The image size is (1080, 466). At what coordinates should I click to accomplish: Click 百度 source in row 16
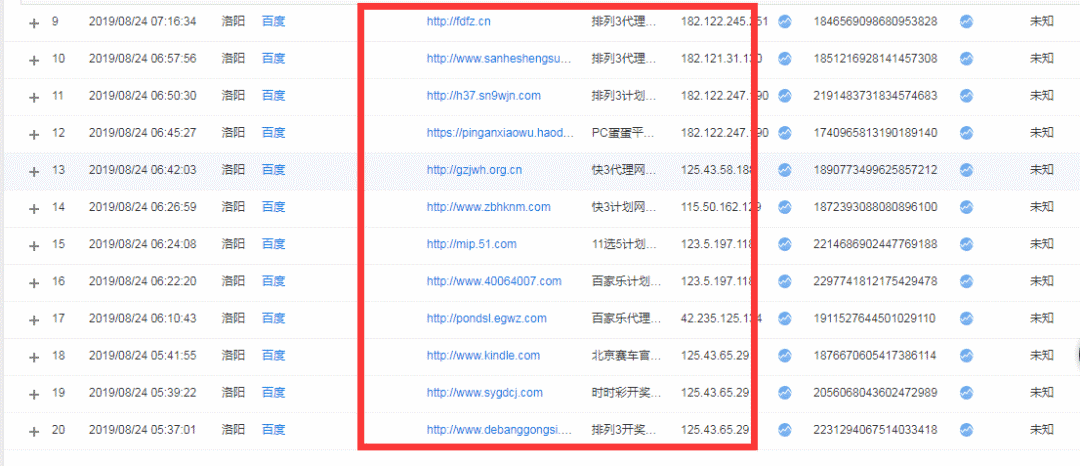[x=273, y=281]
